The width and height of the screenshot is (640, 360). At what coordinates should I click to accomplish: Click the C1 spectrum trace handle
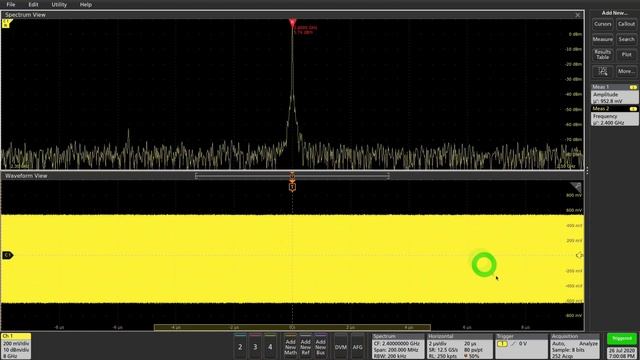coord(6,24)
